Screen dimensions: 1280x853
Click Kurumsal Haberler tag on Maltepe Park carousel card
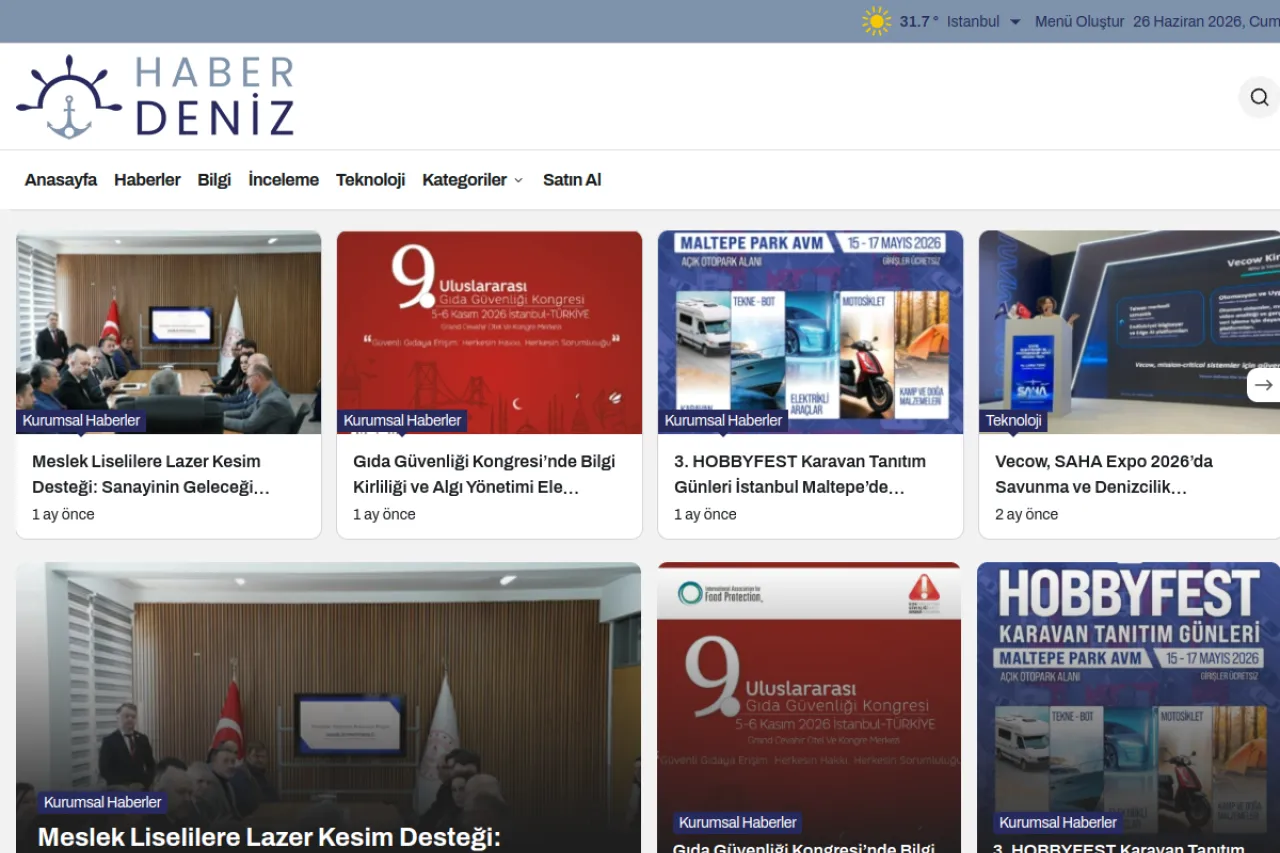point(723,420)
